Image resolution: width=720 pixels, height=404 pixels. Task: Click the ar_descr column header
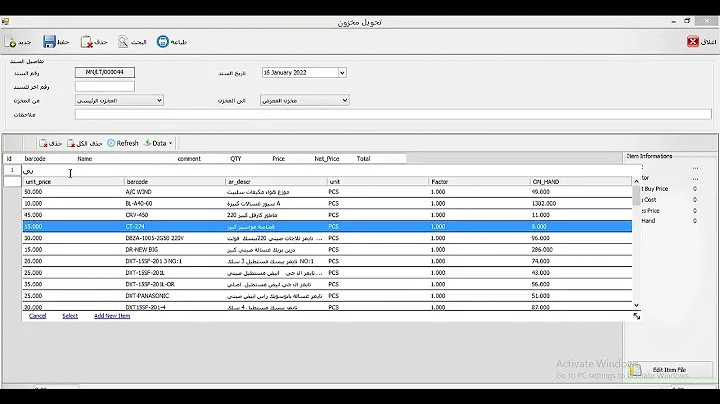(x=276, y=182)
